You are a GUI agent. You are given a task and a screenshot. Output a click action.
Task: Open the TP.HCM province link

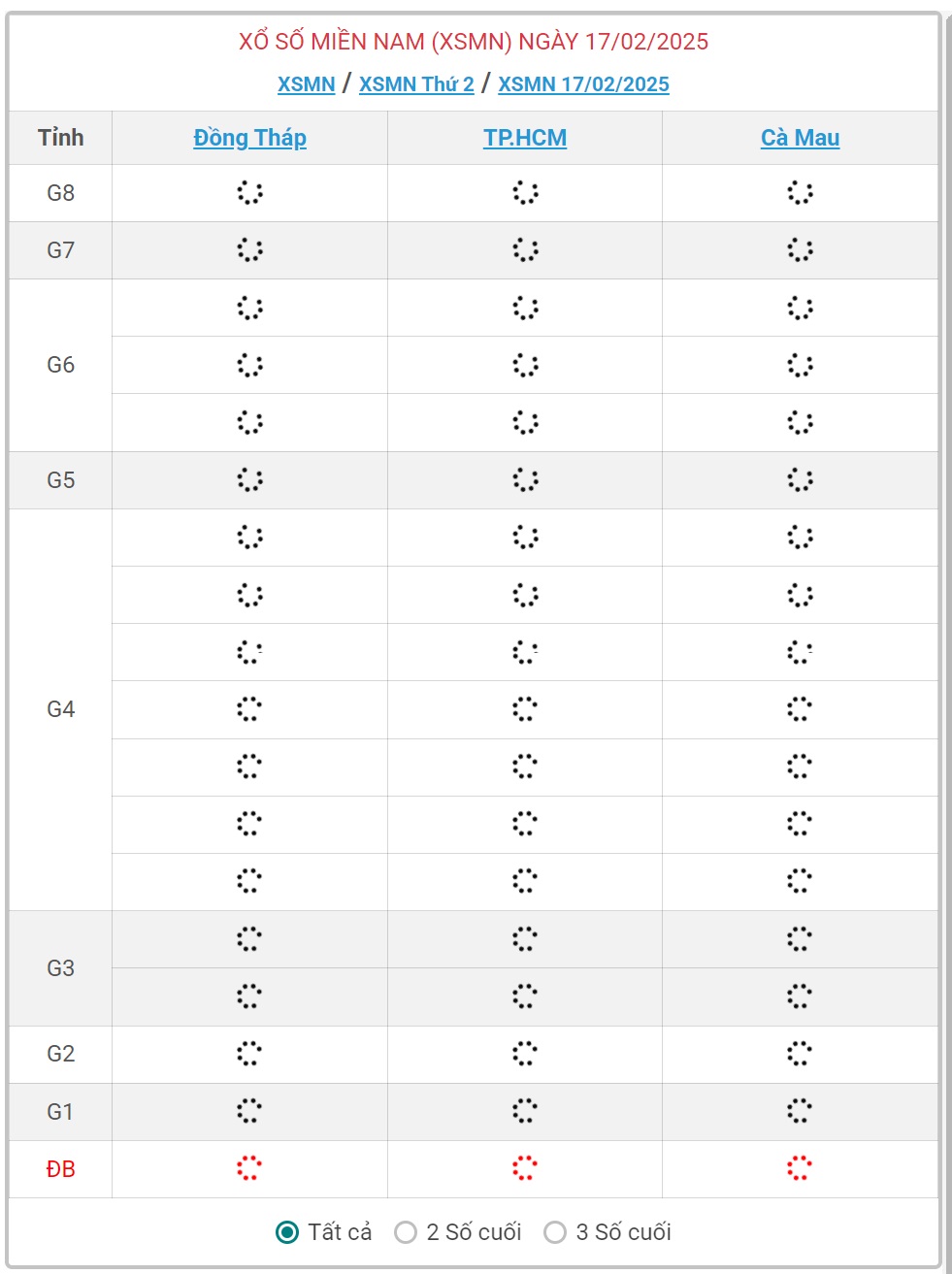click(x=525, y=138)
